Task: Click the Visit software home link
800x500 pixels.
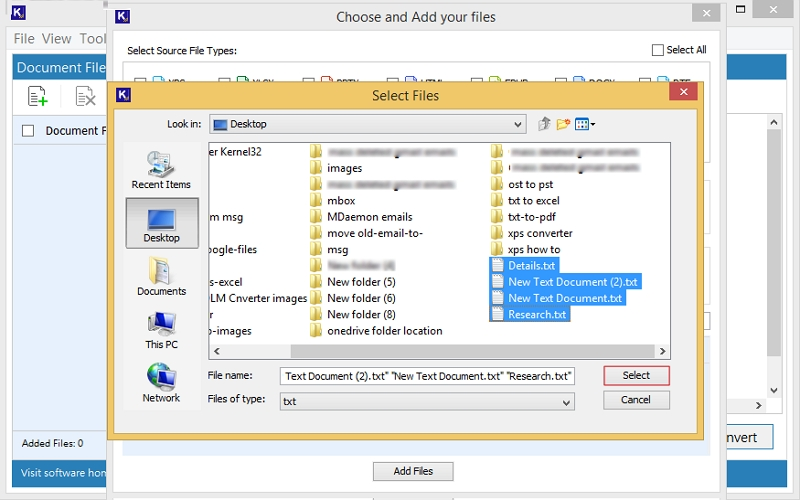Action: point(63,473)
